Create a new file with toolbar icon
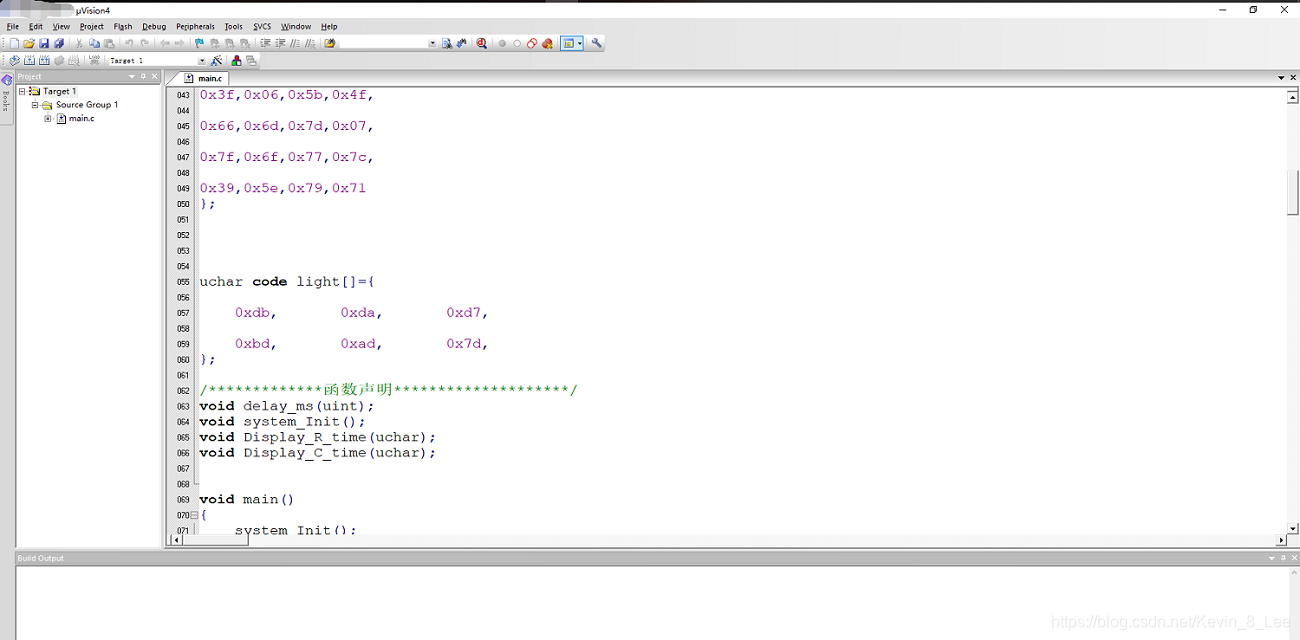This screenshot has height=640, width=1300. [14, 43]
